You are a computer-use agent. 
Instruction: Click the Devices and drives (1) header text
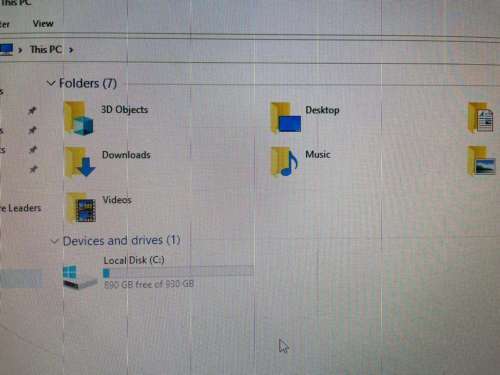(122, 241)
